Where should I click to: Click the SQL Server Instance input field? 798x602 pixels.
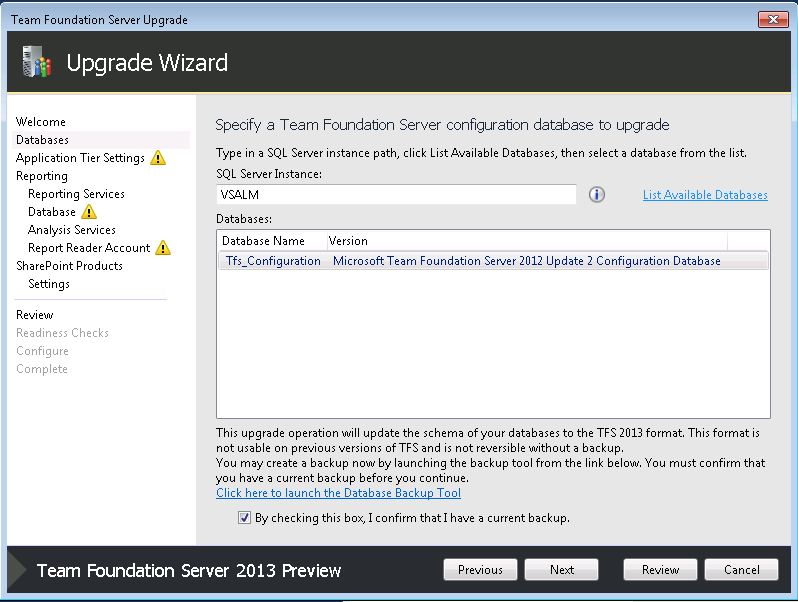click(396, 194)
